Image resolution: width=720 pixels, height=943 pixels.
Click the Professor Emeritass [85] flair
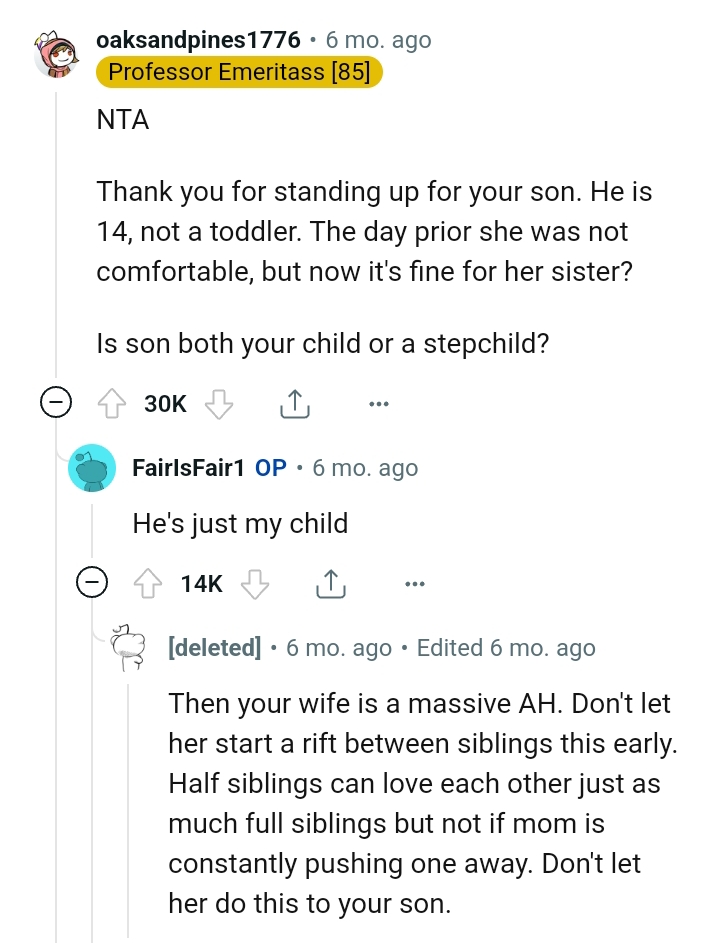pyautogui.click(x=239, y=72)
